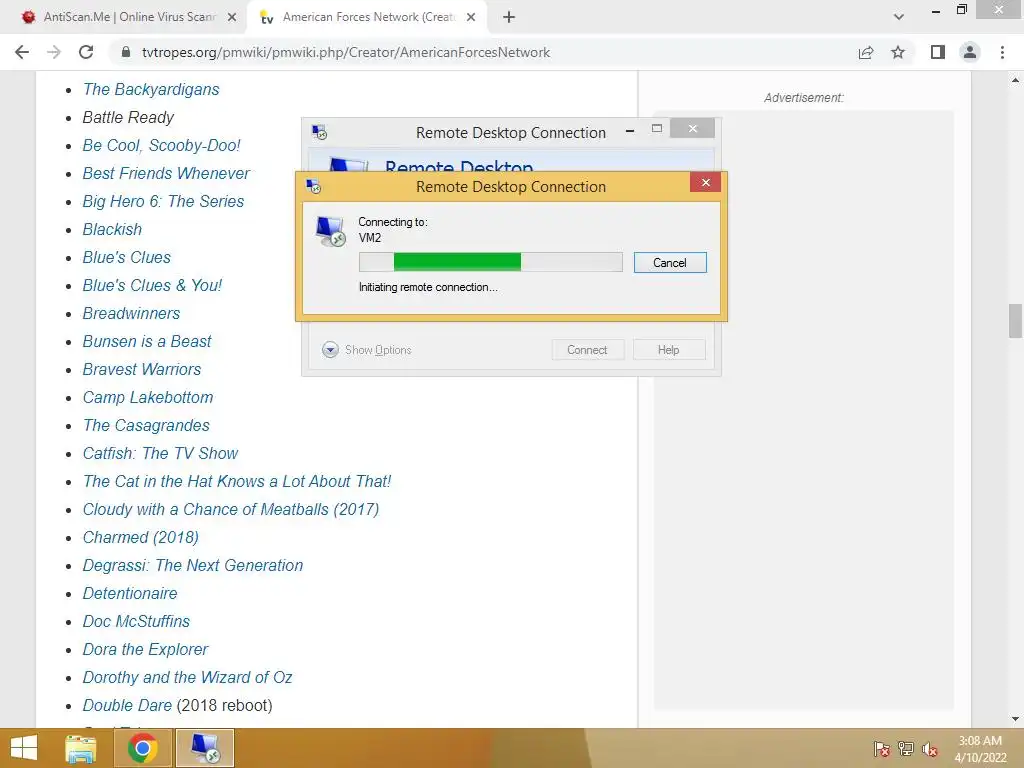The image size is (1024, 768).
Task: Bookmark this page with the star icon
Action: [898, 52]
